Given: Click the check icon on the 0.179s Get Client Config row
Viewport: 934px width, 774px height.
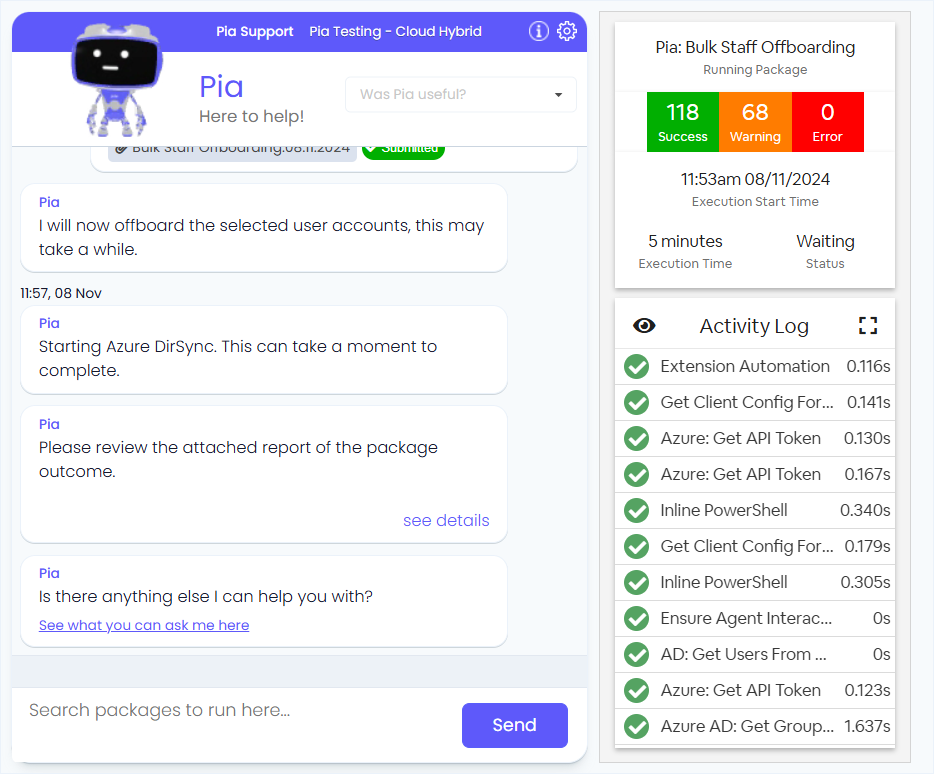Looking at the screenshot, I should pyautogui.click(x=637, y=546).
